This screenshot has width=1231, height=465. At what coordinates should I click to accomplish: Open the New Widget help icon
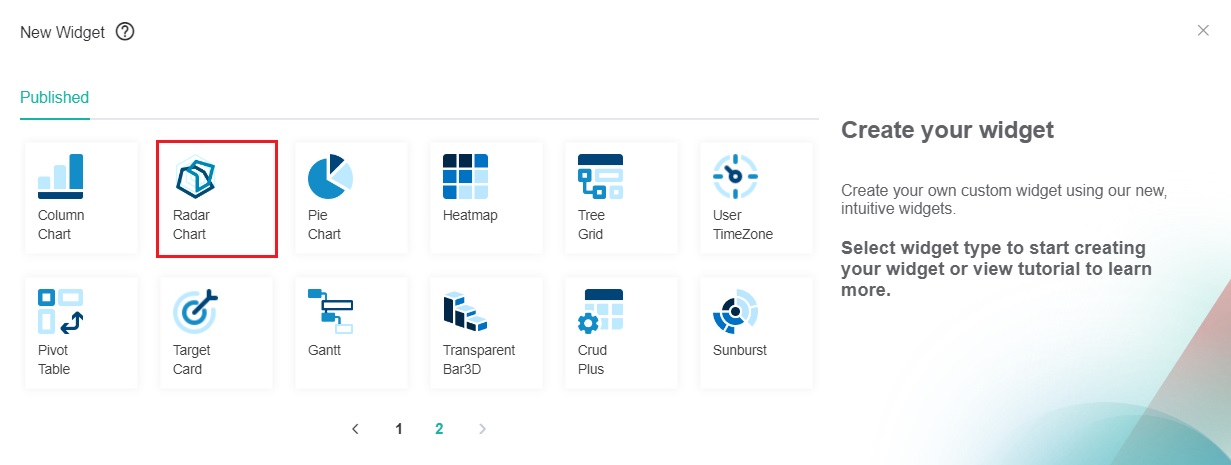(125, 32)
